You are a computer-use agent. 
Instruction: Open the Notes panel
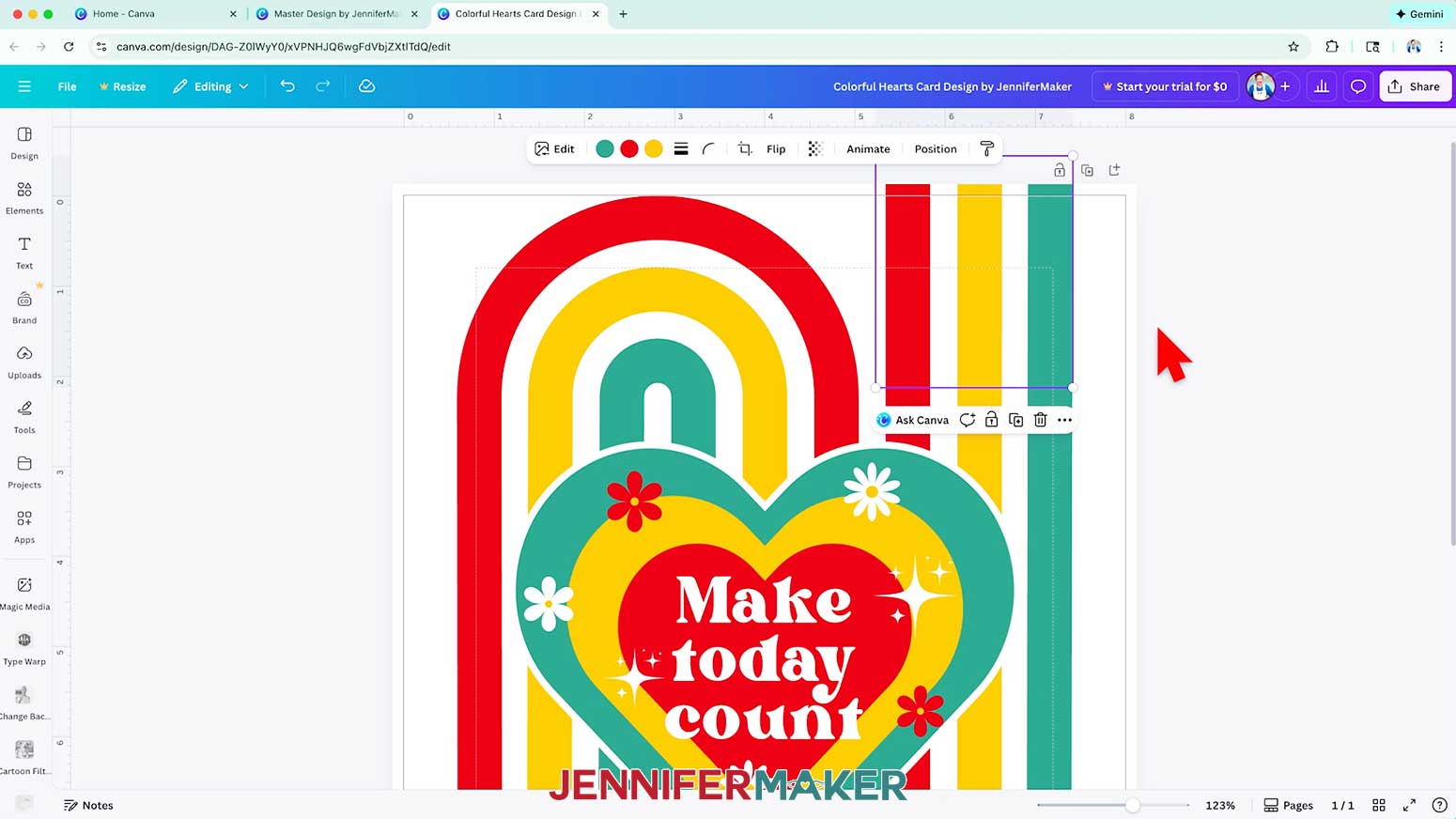pos(88,805)
